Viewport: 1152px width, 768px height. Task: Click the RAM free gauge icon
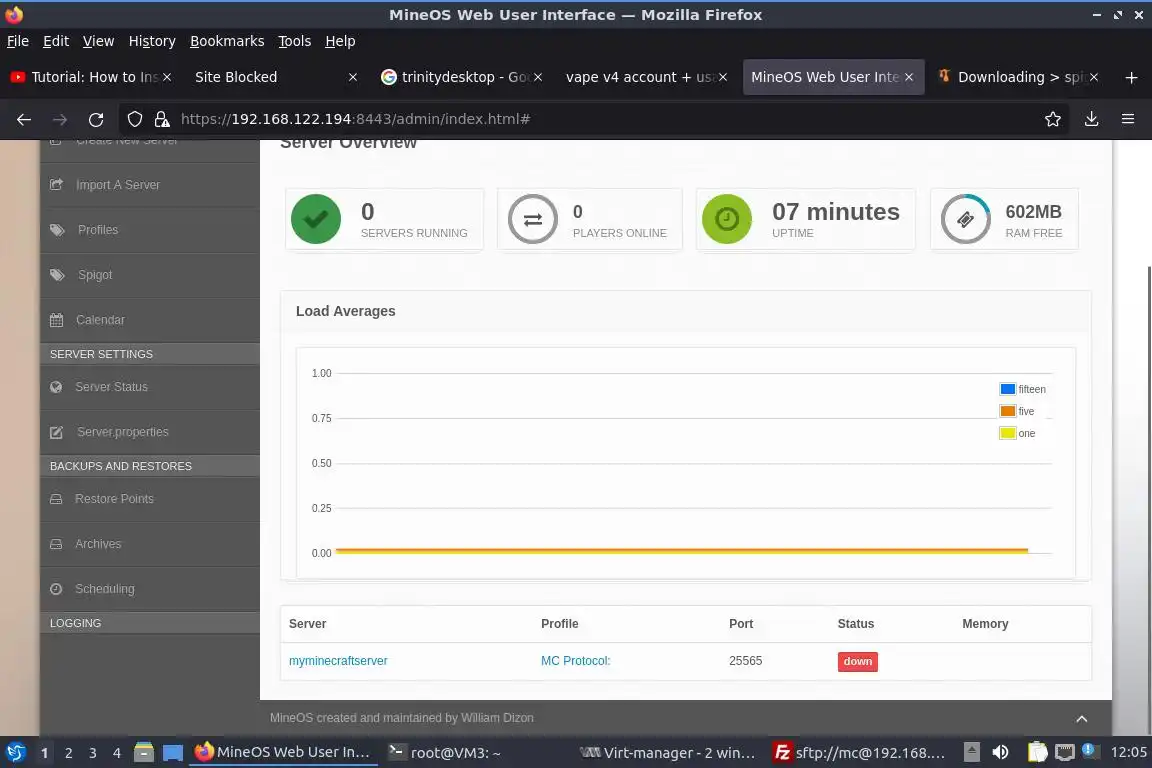pyautogui.click(x=965, y=219)
